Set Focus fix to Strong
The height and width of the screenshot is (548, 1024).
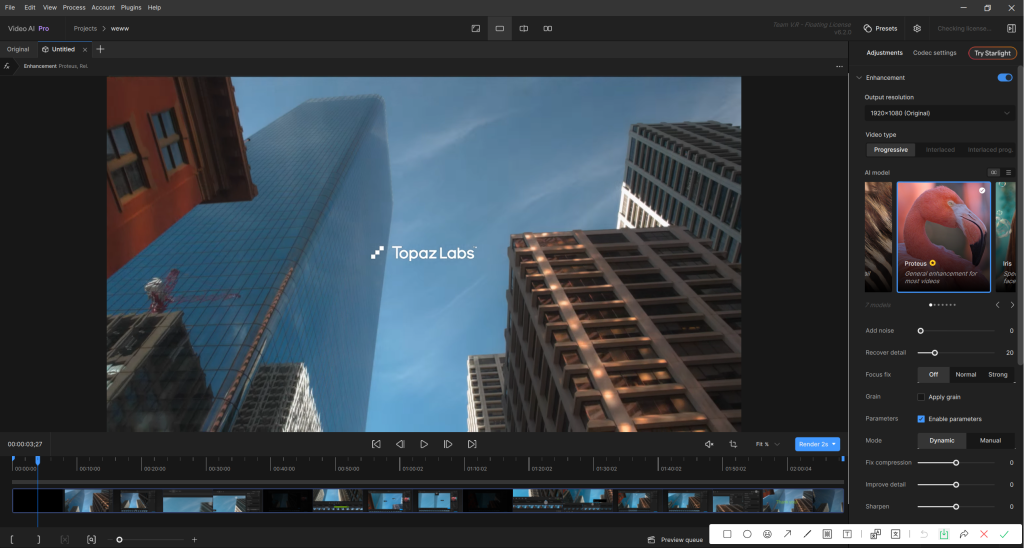pyautogui.click(x=998, y=375)
